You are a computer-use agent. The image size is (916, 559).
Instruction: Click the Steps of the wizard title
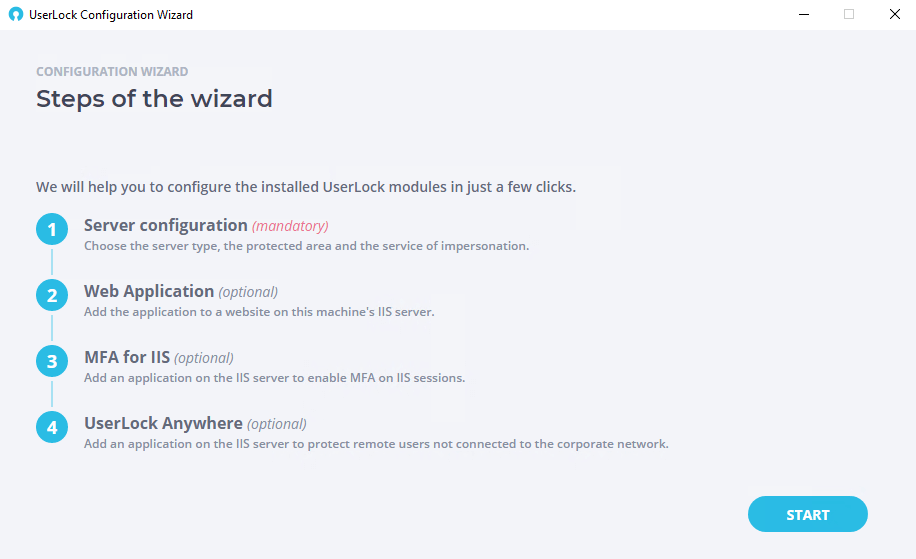154,99
